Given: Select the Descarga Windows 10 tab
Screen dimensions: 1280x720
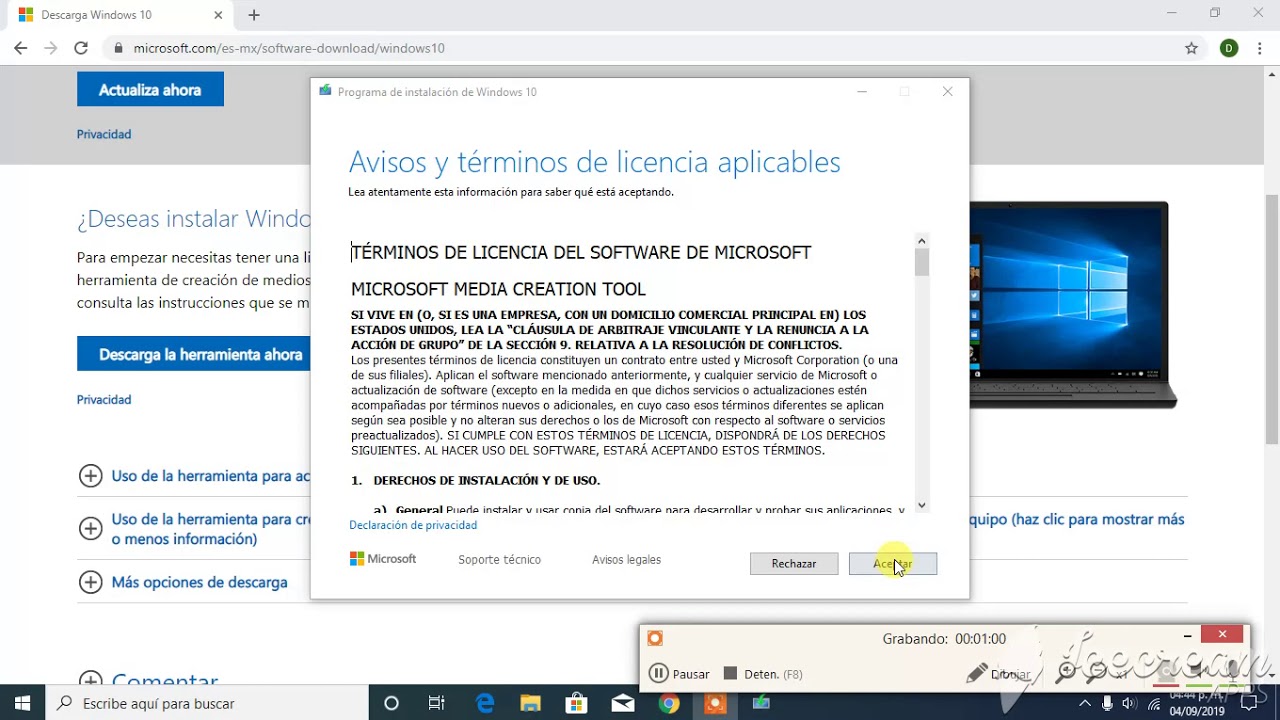Looking at the screenshot, I should point(120,16).
